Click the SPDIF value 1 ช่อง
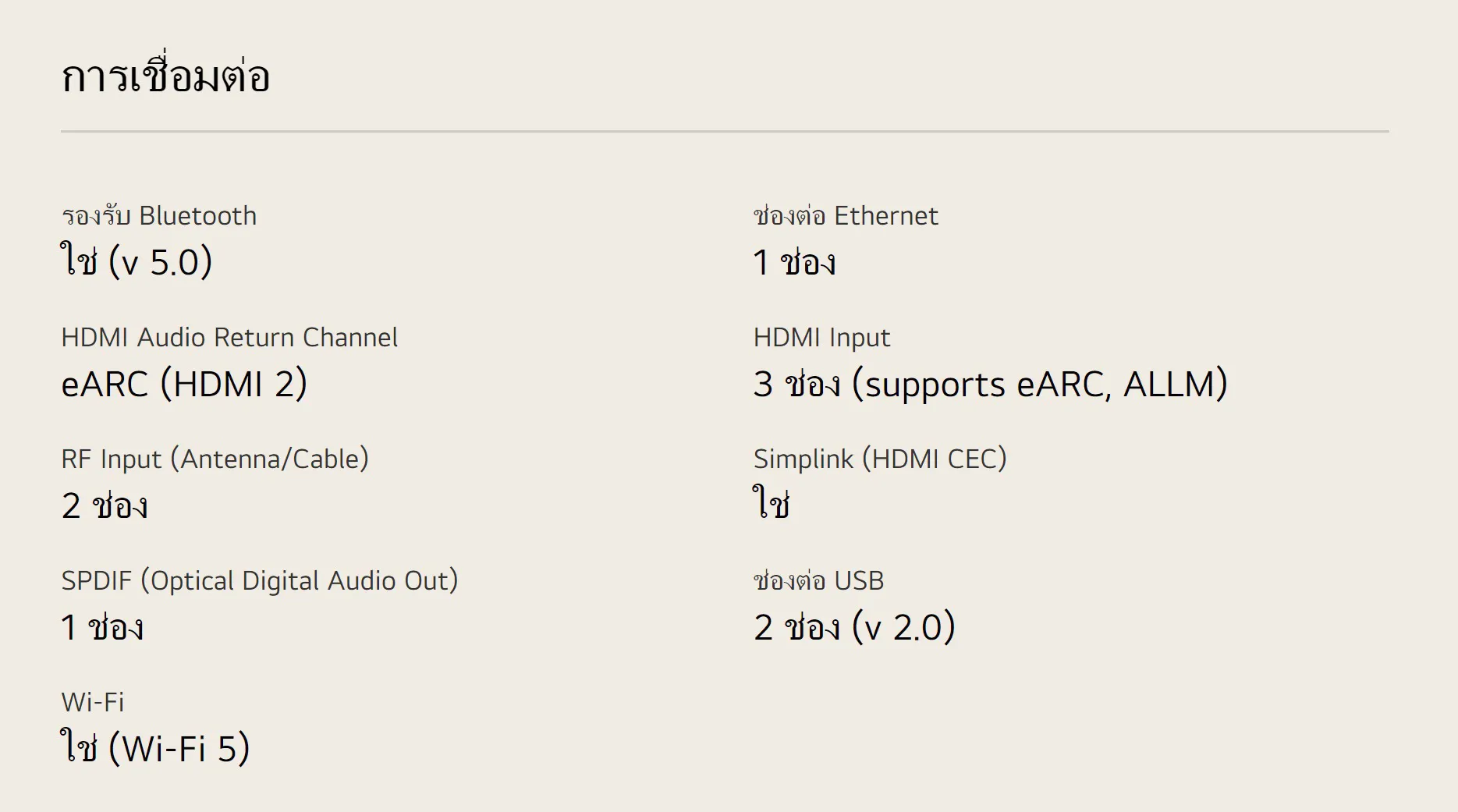The width and height of the screenshot is (1458, 812). click(x=102, y=627)
